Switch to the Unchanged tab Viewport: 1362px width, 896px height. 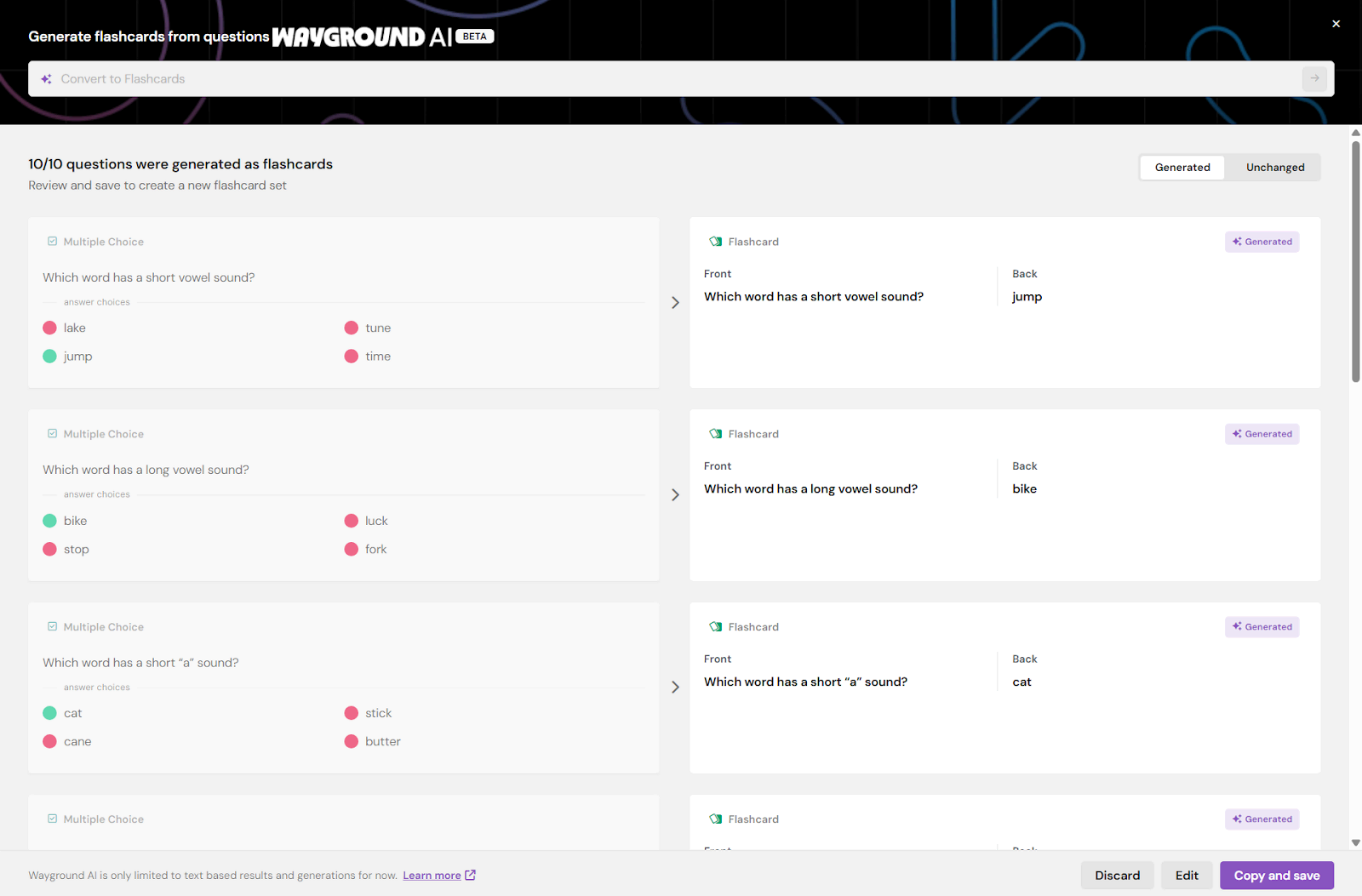coord(1274,168)
